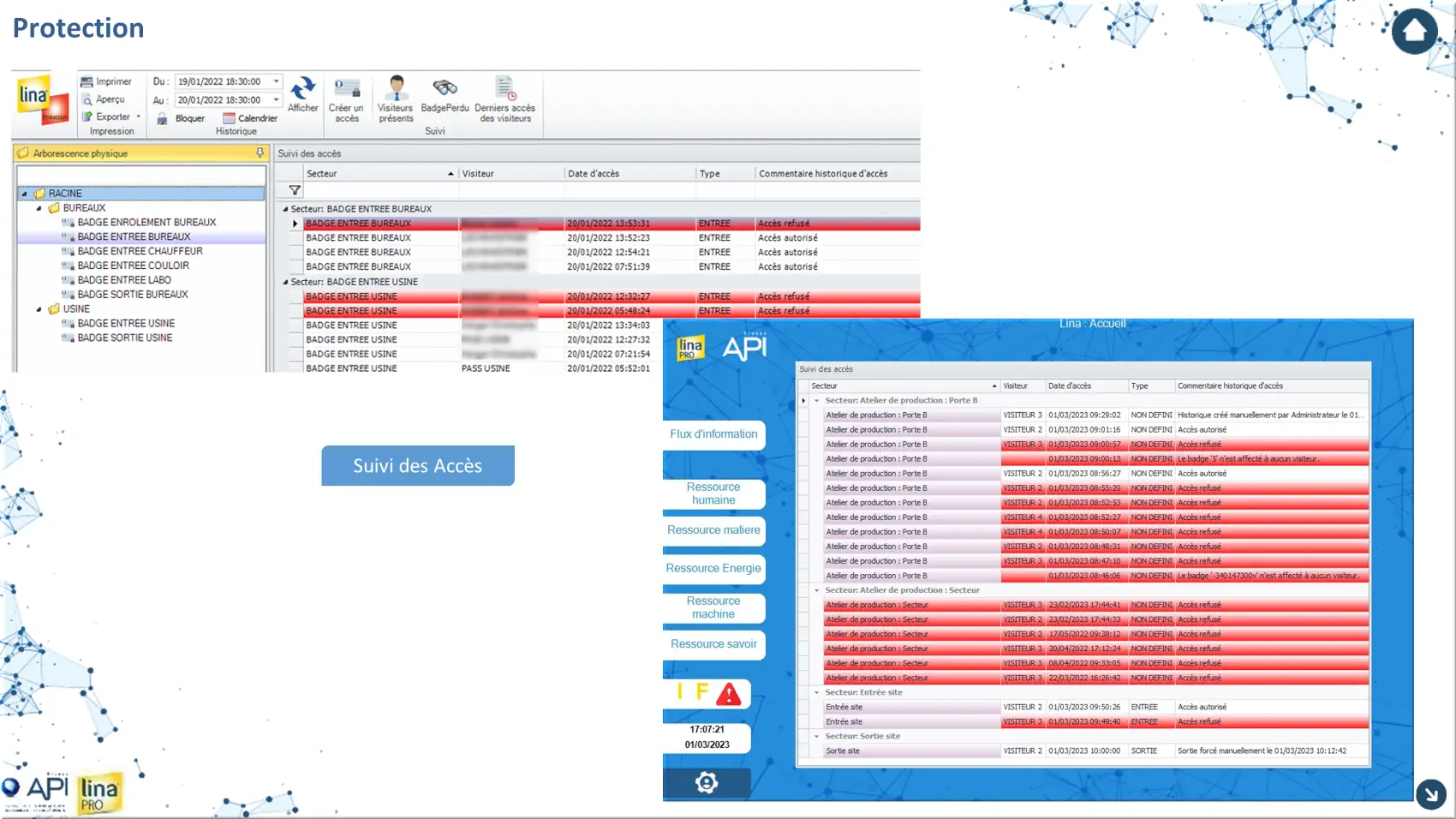Collapse the BUREAUX tree folder
Viewport: 1456px width, 819px height.
pos(39,208)
